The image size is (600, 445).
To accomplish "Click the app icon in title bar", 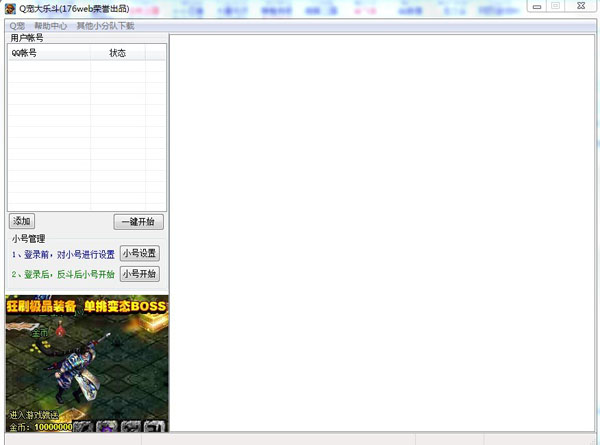I will pyautogui.click(x=10, y=8).
